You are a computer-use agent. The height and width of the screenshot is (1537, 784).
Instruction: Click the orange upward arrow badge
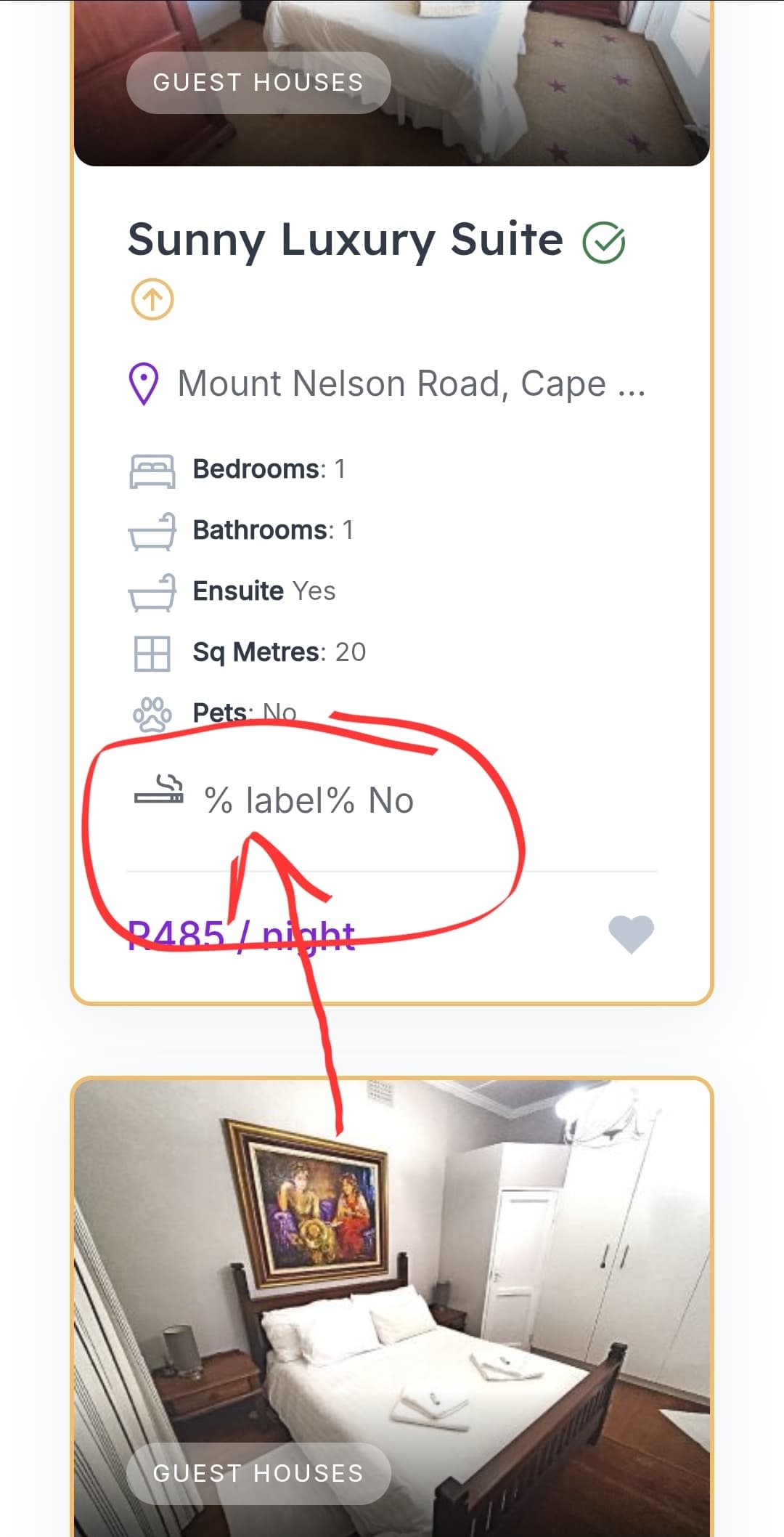coord(152,299)
